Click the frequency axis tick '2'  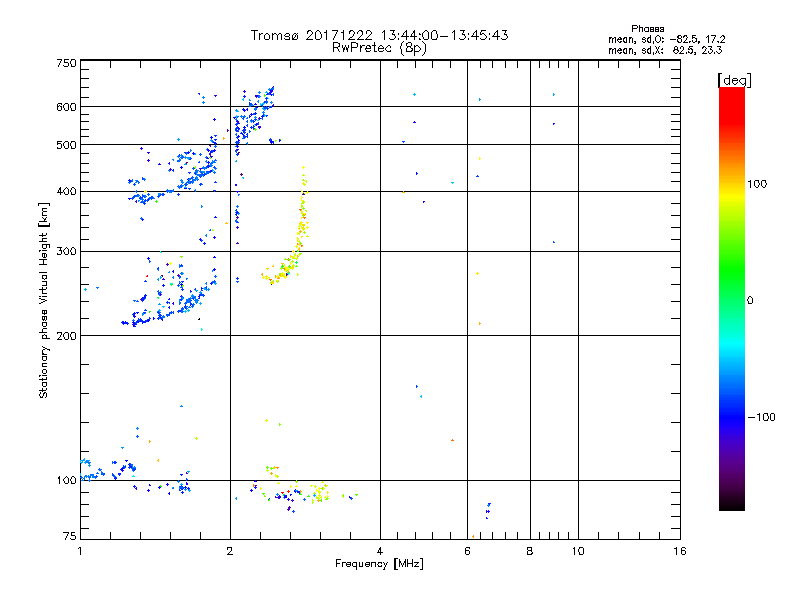pyautogui.click(x=230, y=551)
